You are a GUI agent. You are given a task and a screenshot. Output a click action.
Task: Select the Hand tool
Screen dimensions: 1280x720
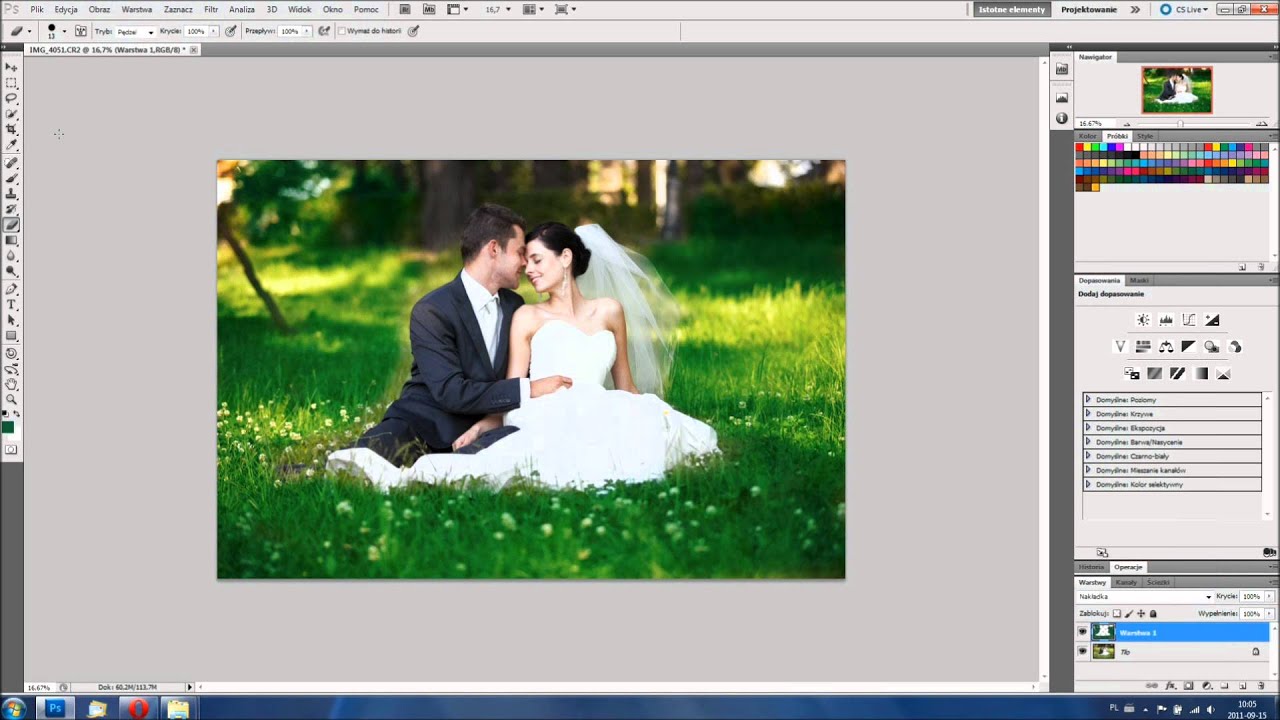[x=11, y=384]
